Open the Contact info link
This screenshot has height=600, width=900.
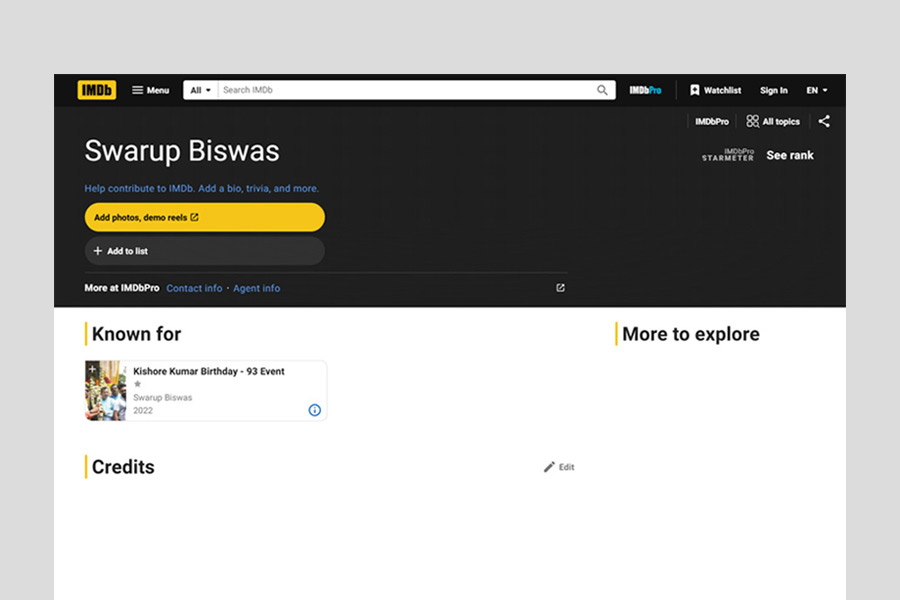(194, 288)
